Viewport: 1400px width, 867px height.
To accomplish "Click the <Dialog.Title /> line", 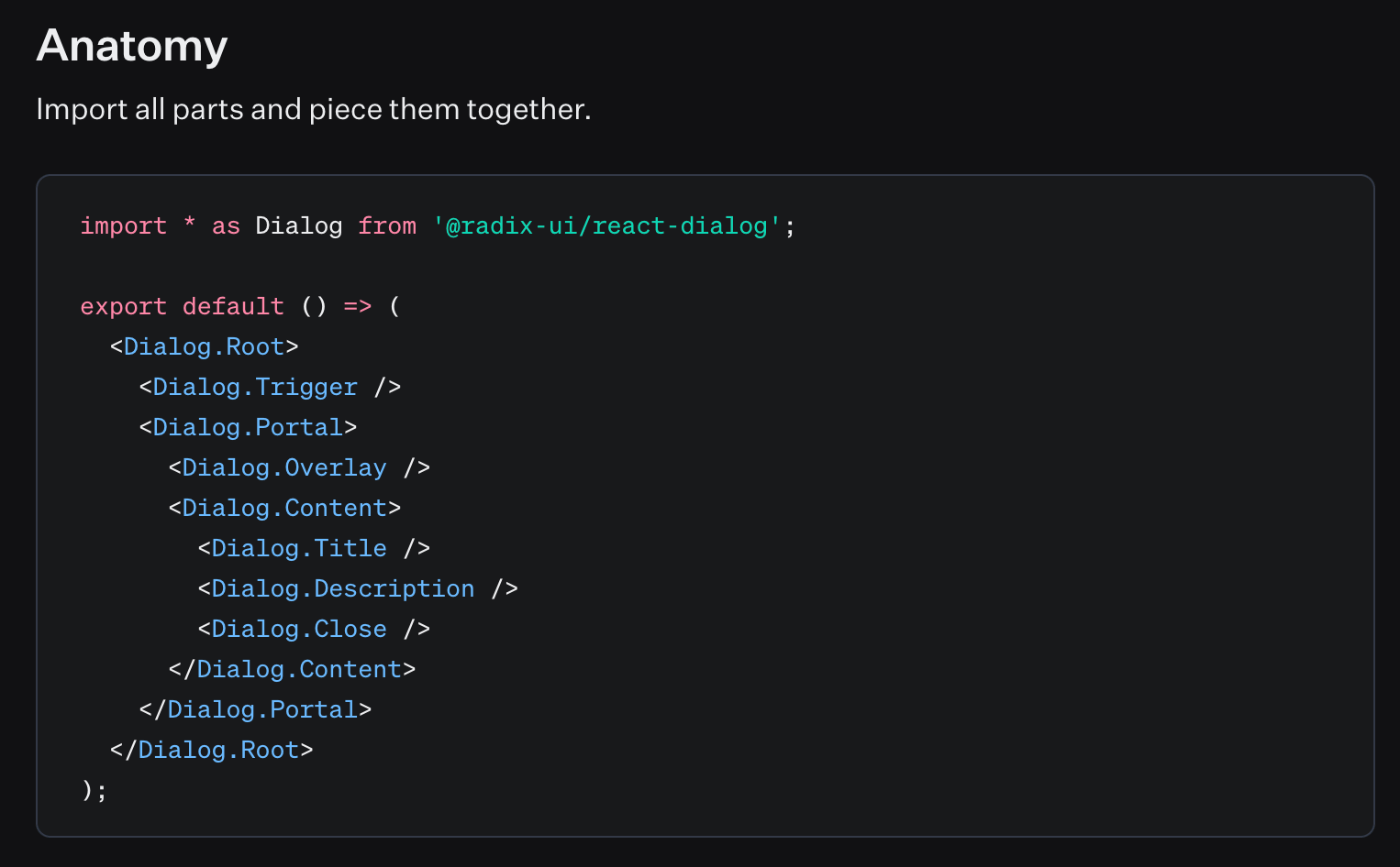I will (314, 548).
